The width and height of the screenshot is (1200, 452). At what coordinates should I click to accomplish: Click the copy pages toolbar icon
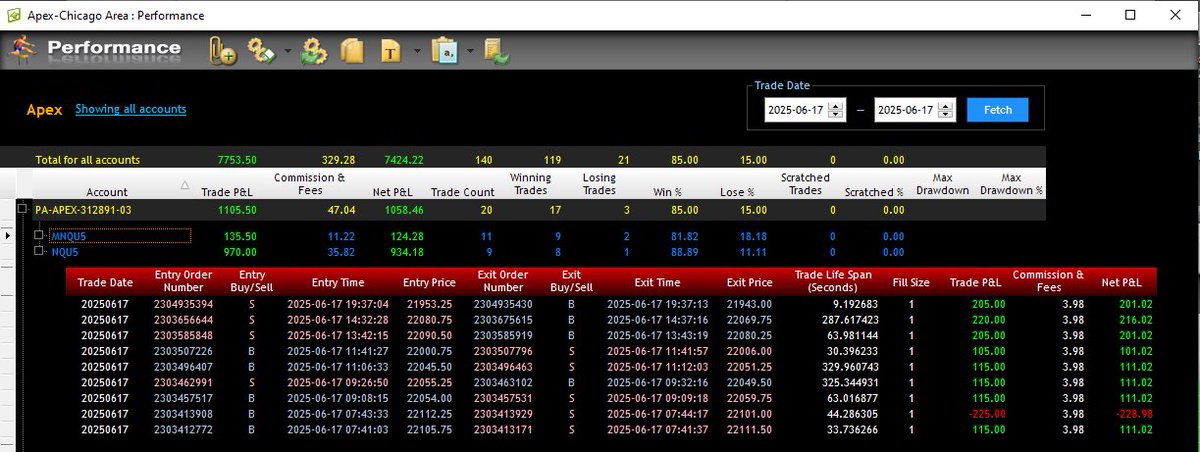[351, 51]
